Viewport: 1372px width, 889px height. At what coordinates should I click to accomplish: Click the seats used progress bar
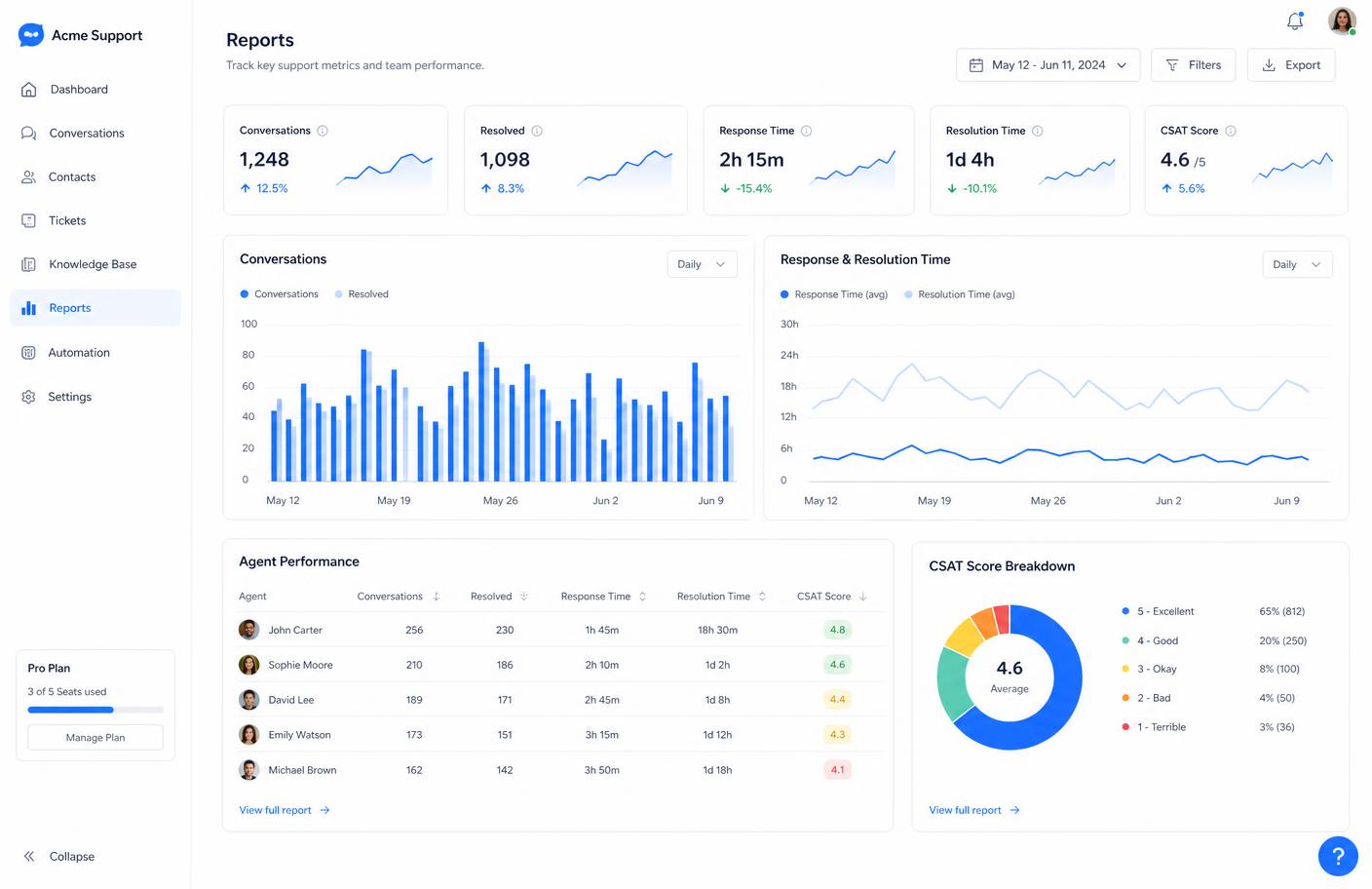(95, 710)
